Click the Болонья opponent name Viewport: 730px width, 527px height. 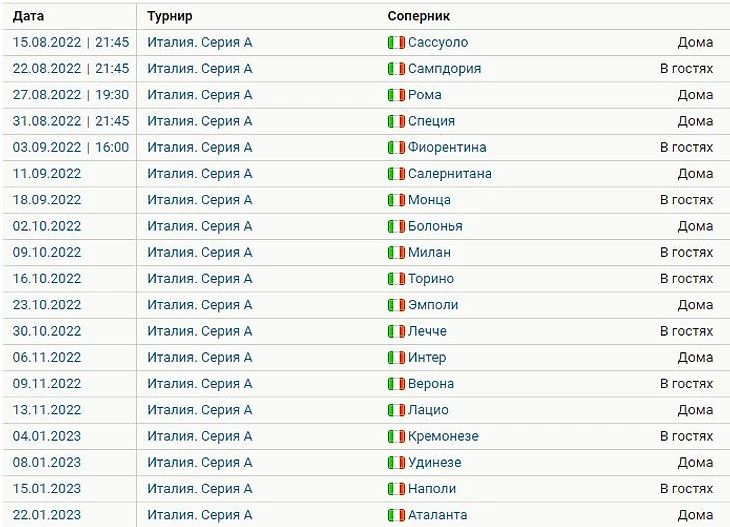[x=435, y=226]
